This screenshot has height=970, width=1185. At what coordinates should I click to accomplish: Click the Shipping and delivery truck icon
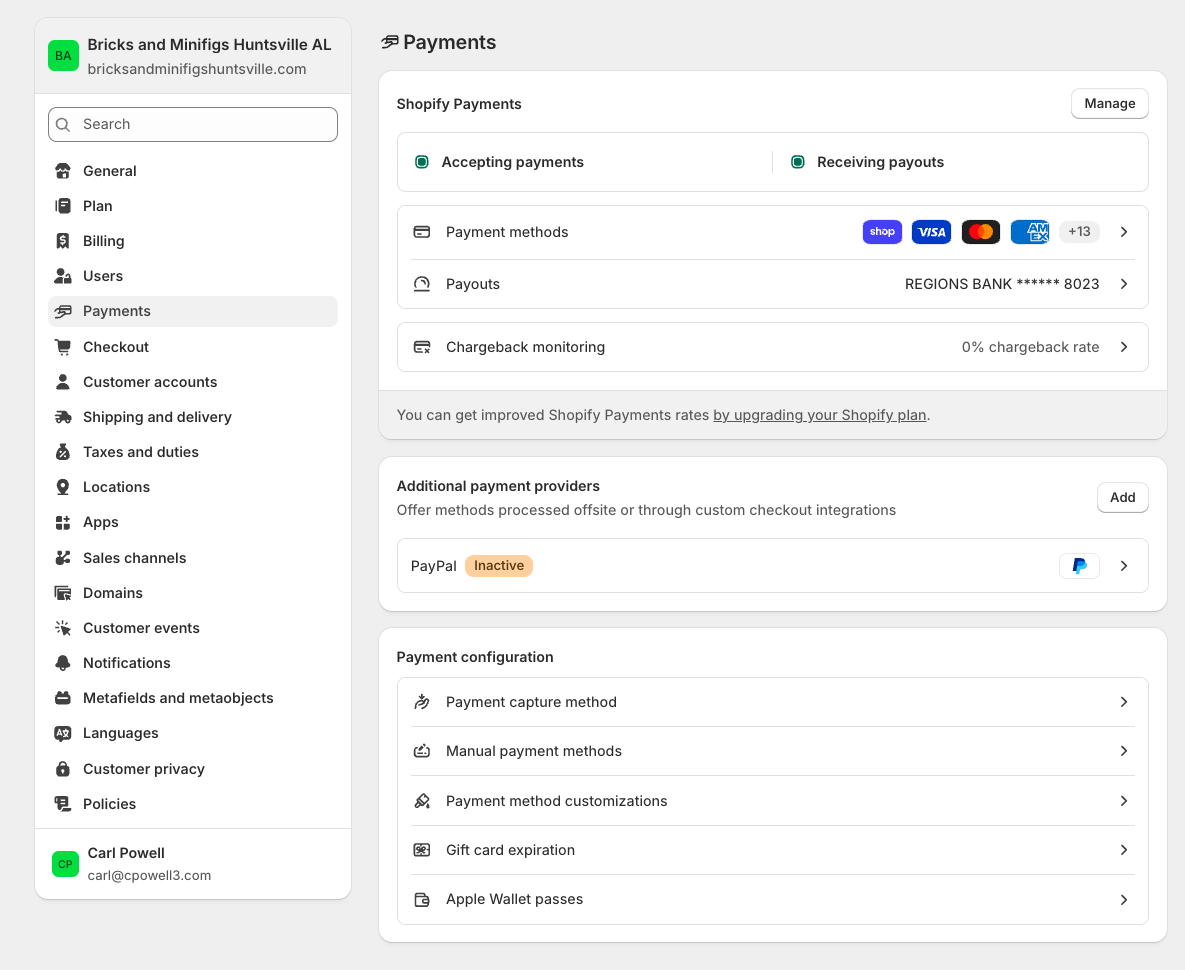[x=63, y=417]
